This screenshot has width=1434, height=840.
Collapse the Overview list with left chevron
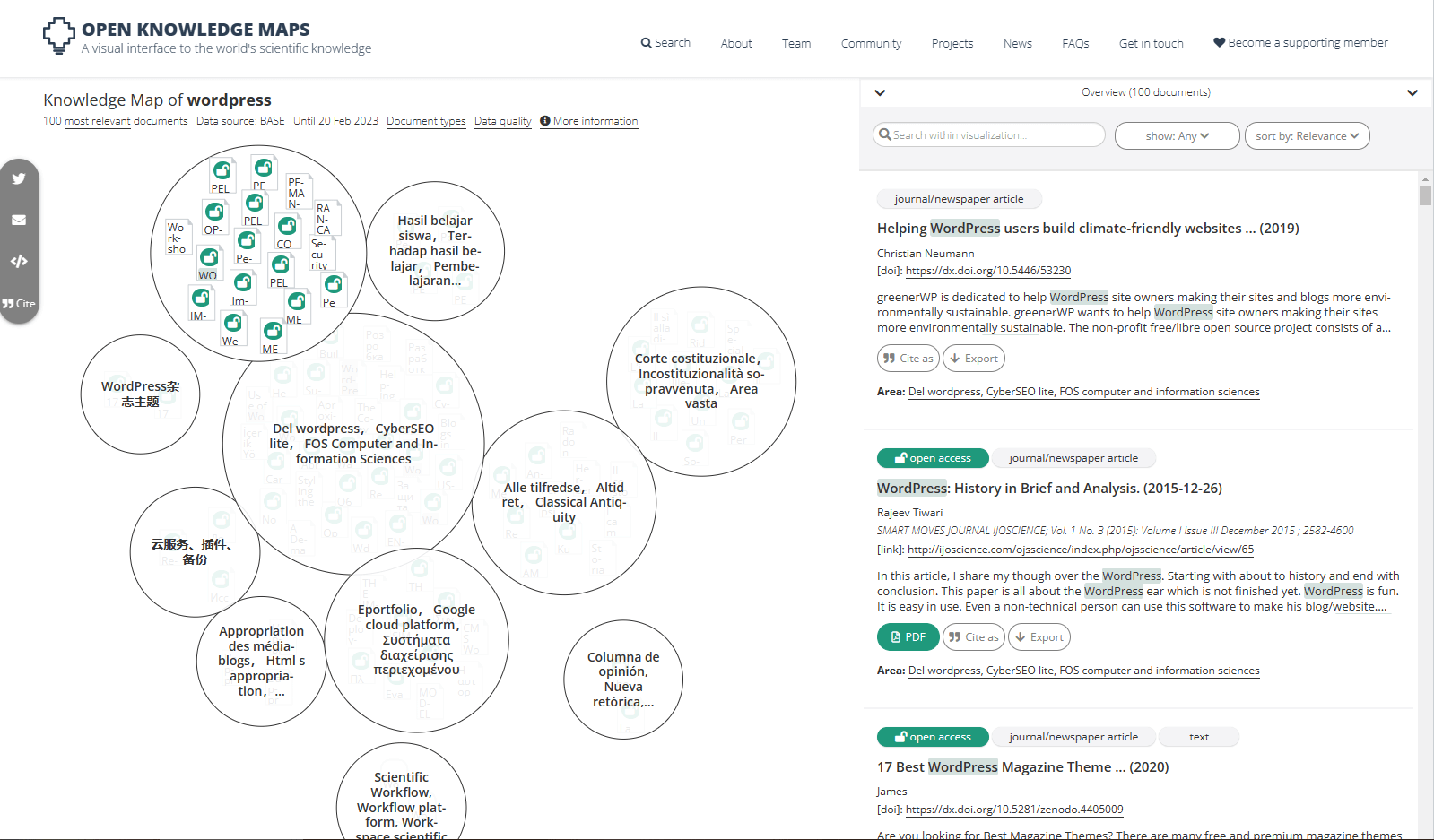(x=880, y=92)
